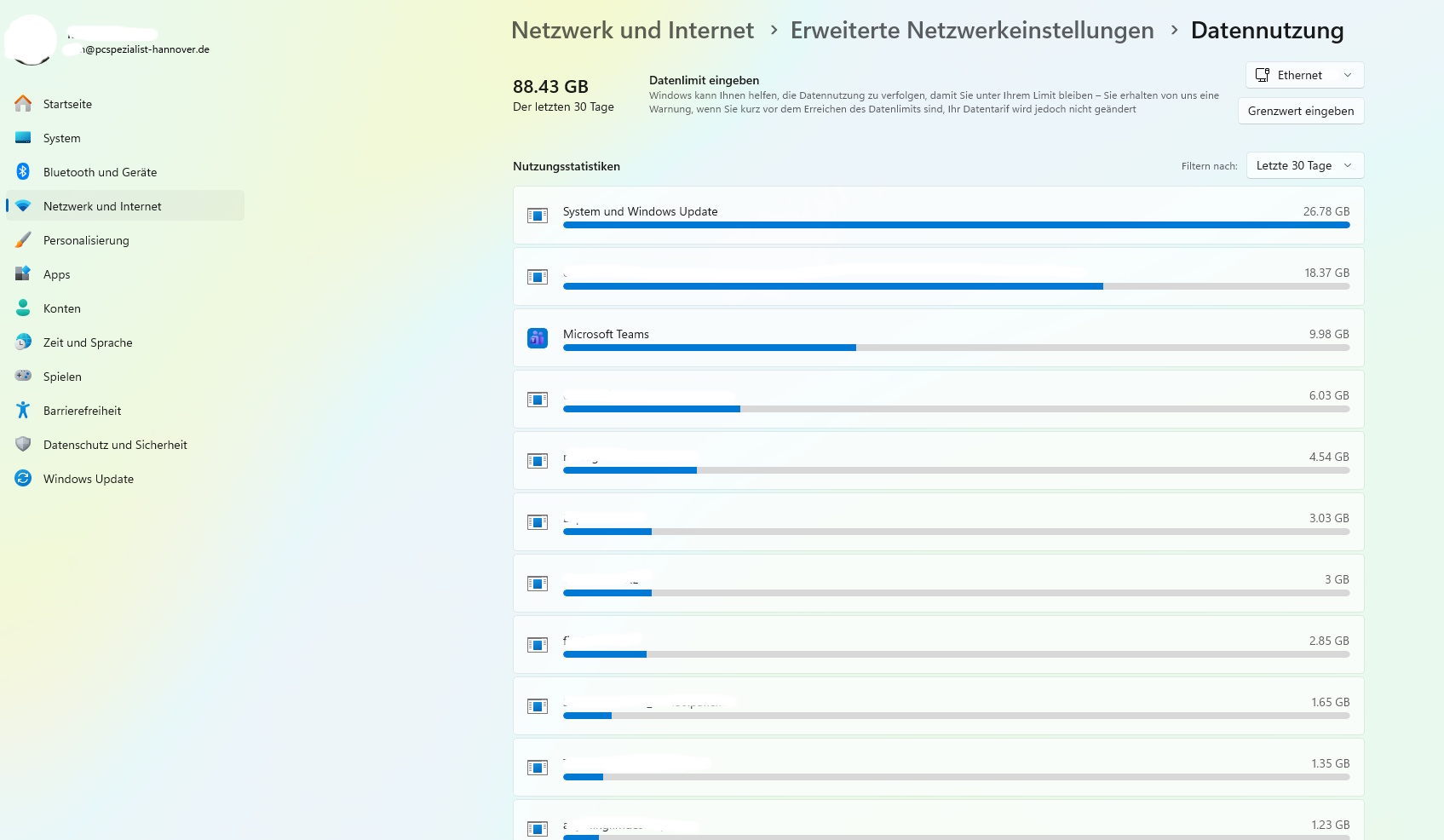Click the Datenschutz und Sicherheit shield icon

point(23,445)
